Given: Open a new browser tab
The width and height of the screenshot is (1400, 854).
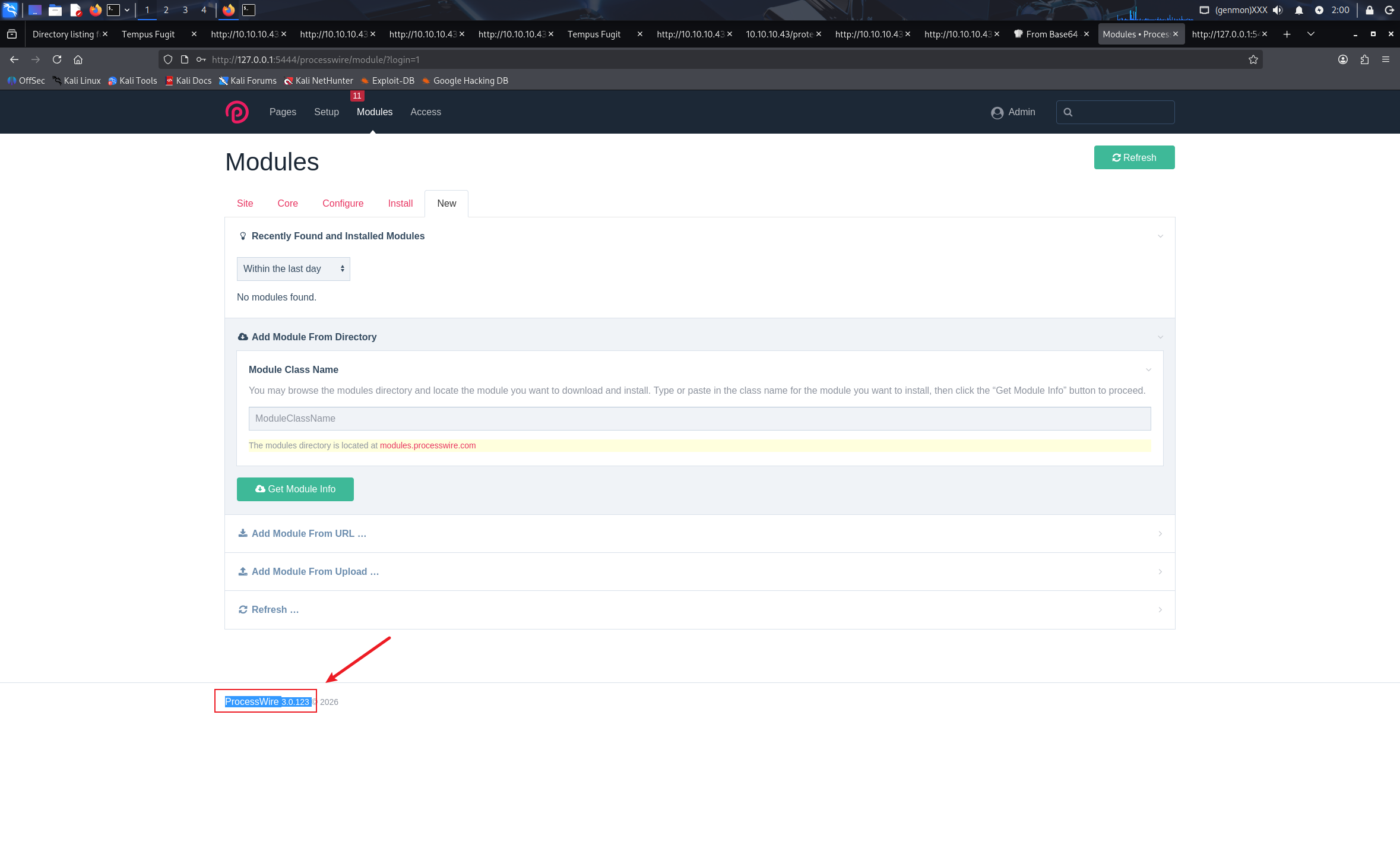Looking at the screenshot, I should (x=1287, y=34).
